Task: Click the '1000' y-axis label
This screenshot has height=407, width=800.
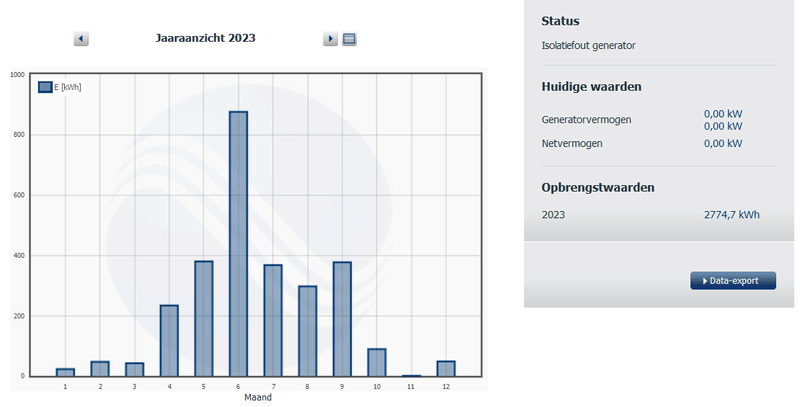Action: [17, 74]
